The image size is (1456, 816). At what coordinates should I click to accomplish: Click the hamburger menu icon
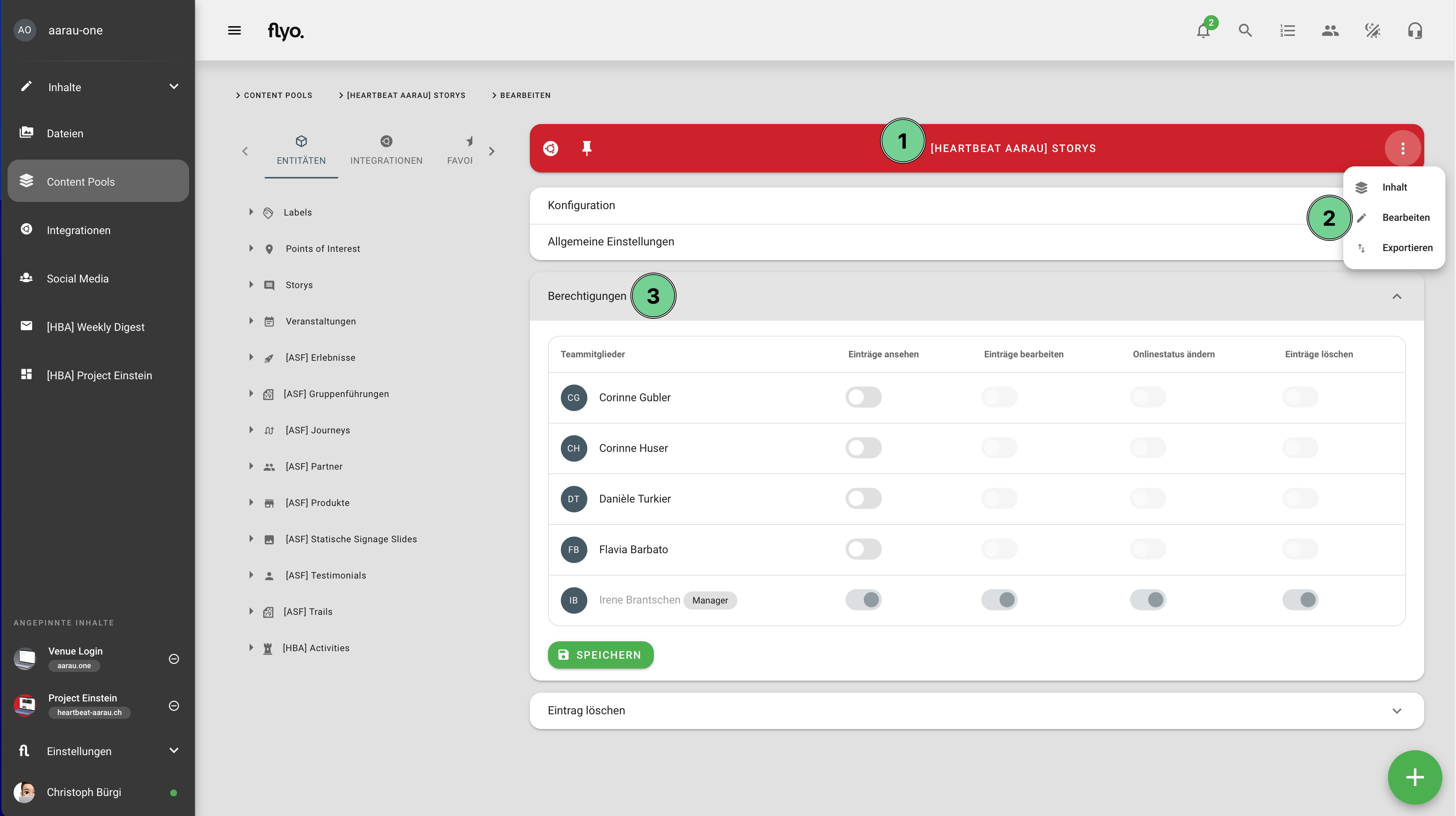(x=234, y=31)
